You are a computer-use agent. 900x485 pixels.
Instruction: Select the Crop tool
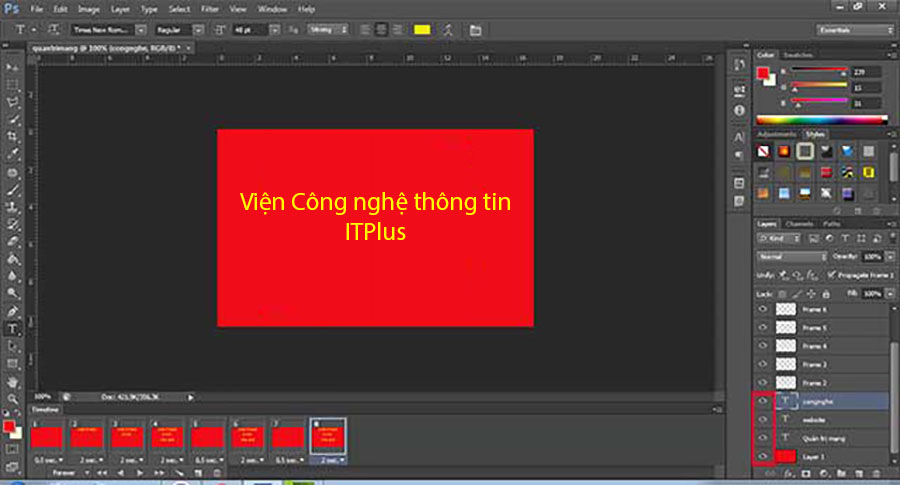coord(13,136)
